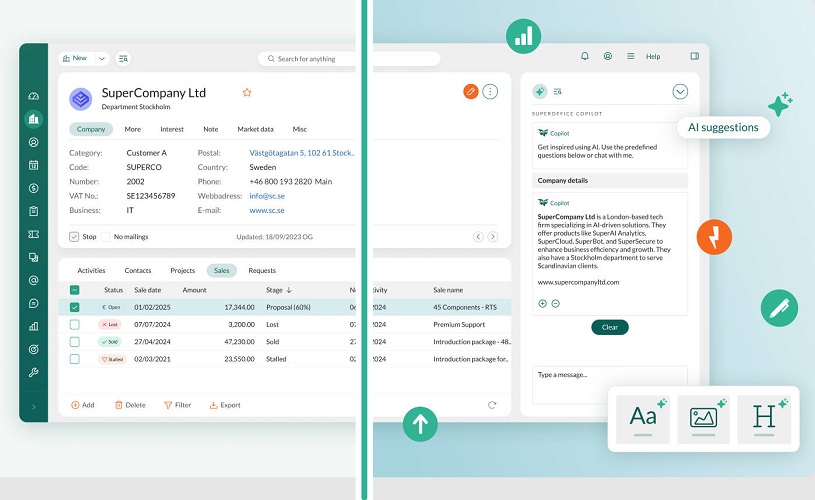
Task: Open the dropdown arrow next to New
Action: pos(102,59)
